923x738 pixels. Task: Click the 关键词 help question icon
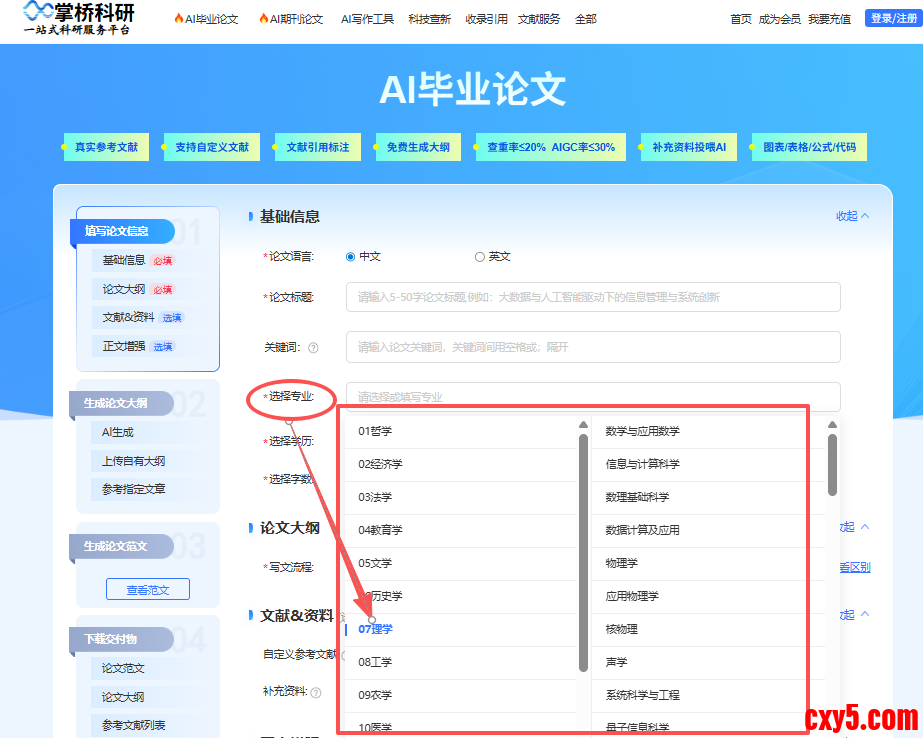pyautogui.click(x=313, y=348)
